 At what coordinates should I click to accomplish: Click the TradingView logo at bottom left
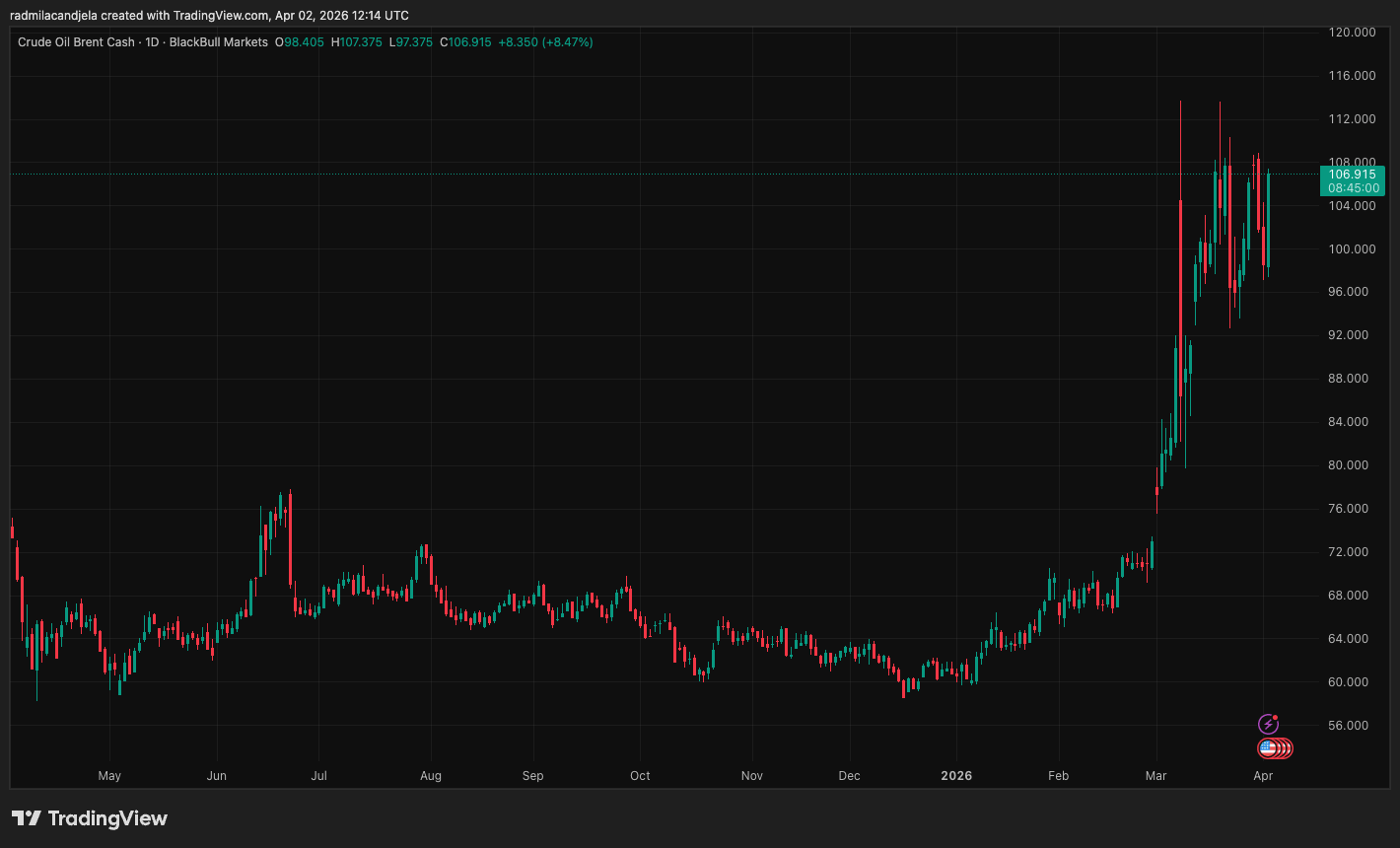tap(89, 818)
